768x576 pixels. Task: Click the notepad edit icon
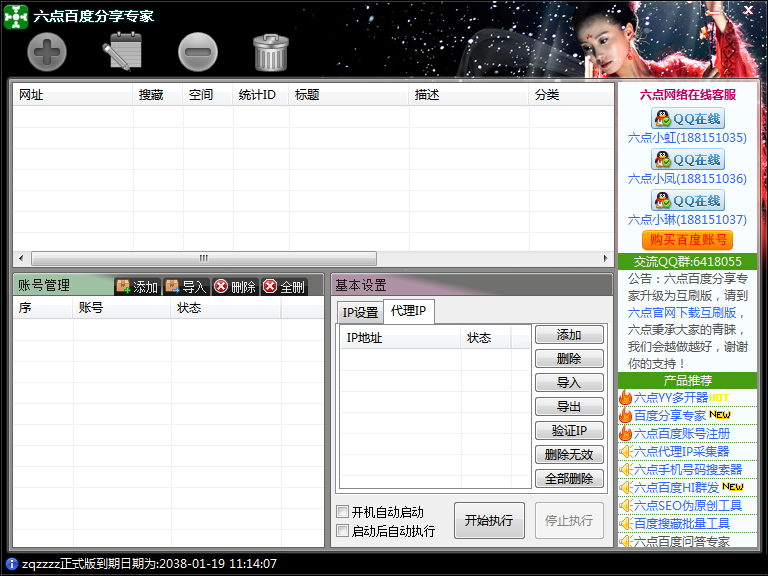(123, 52)
